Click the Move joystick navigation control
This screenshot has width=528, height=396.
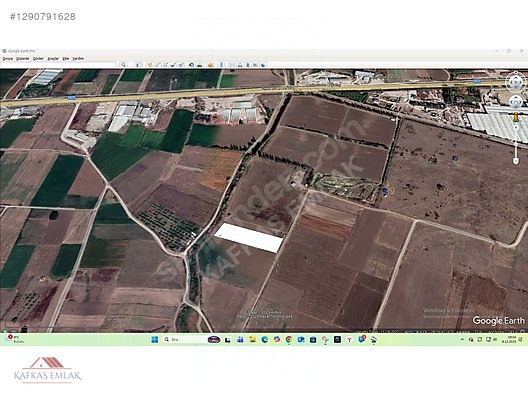click(x=516, y=102)
